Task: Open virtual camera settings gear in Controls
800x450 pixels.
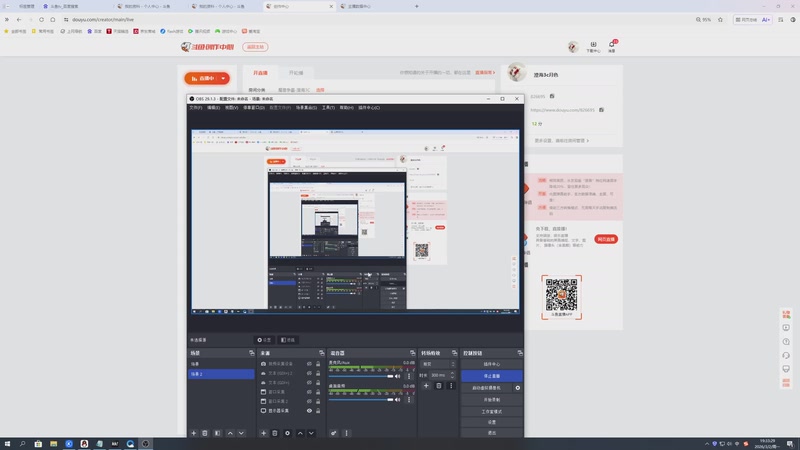Action: point(517,388)
